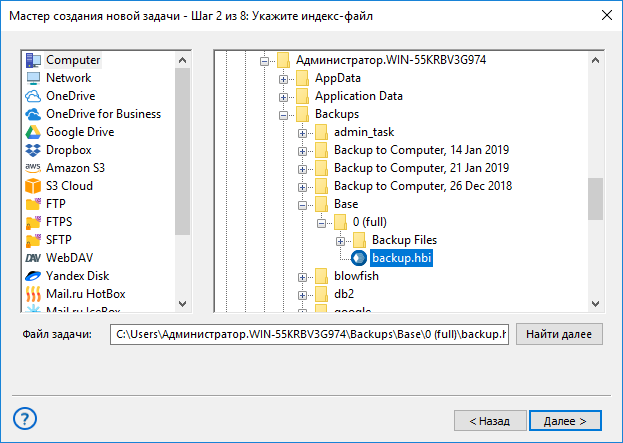The width and height of the screenshot is (623, 443).
Task: Click the Backup Files folder icon
Action: click(x=359, y=240)
